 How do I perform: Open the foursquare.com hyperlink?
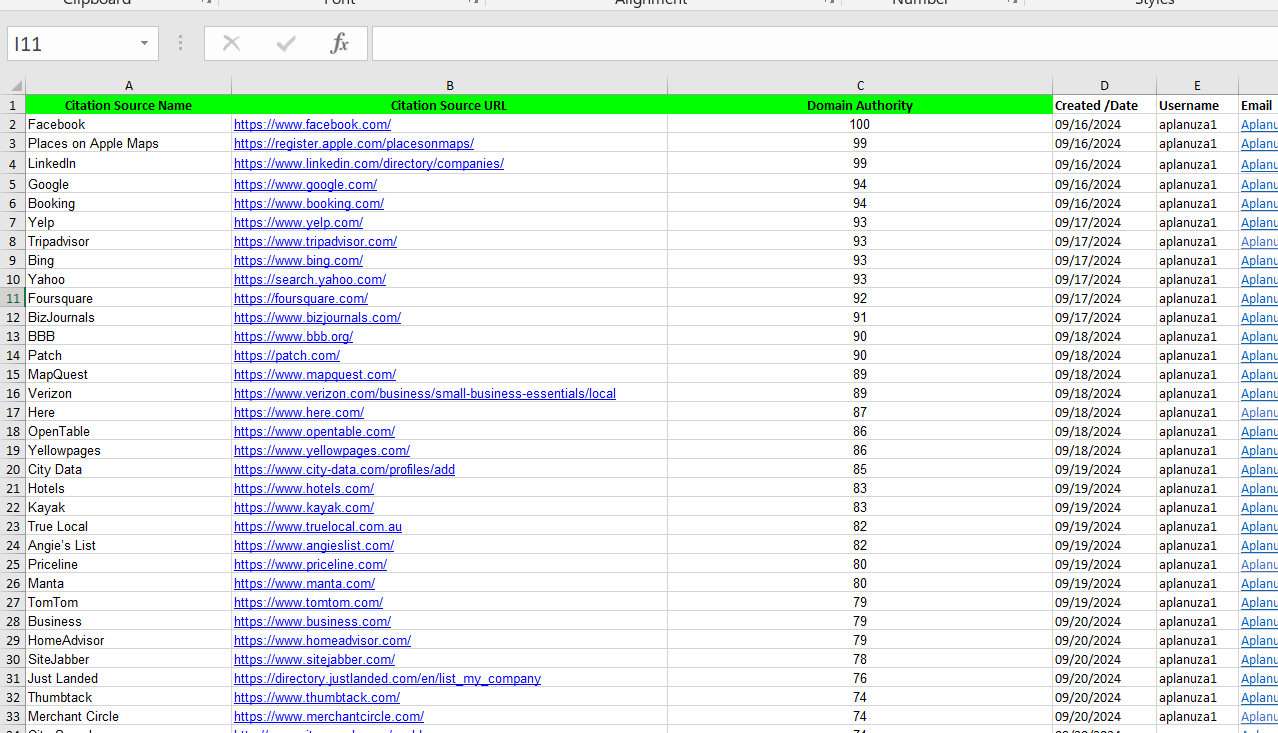tap(301, 299)
